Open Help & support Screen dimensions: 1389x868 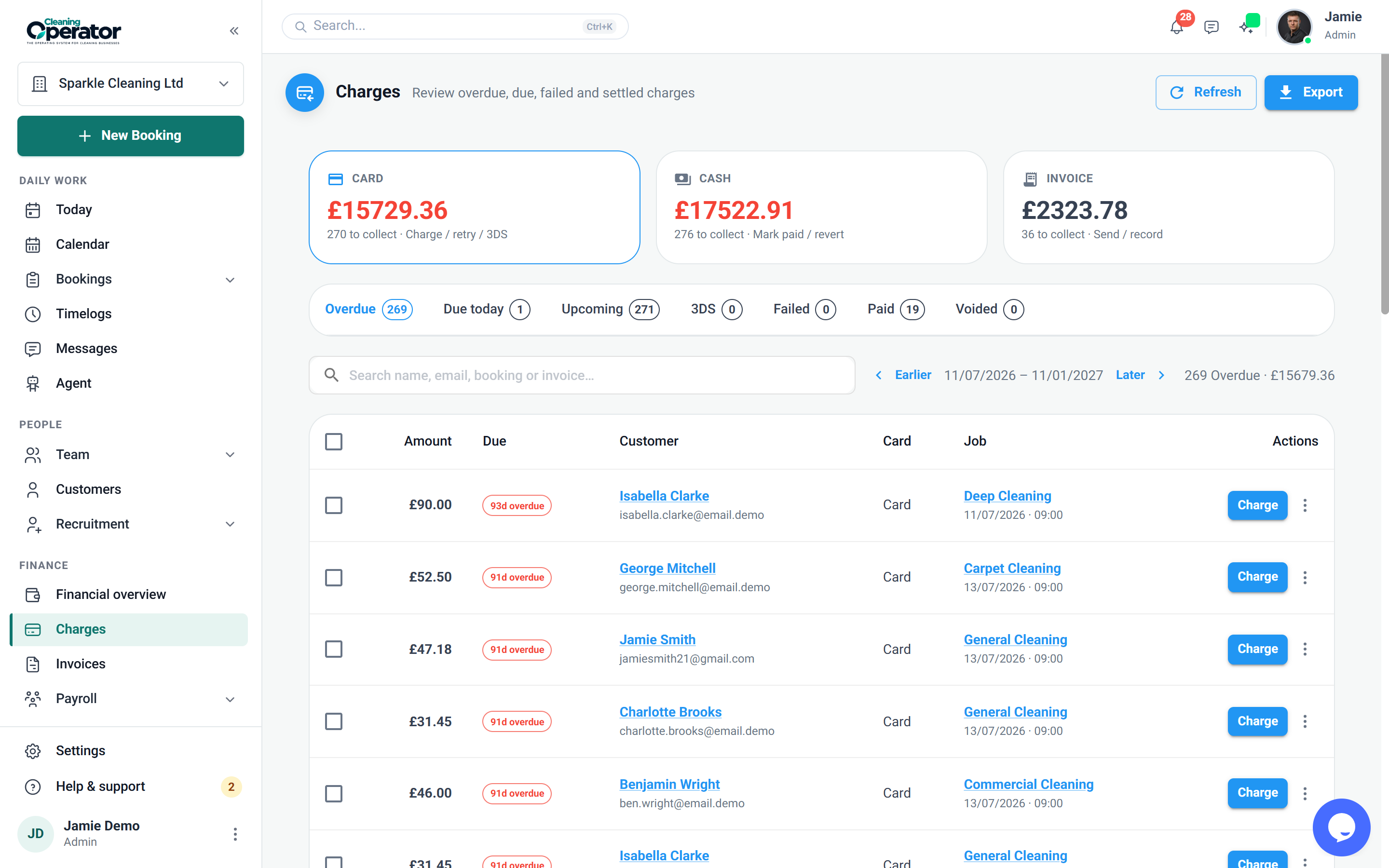click(129, 787)
